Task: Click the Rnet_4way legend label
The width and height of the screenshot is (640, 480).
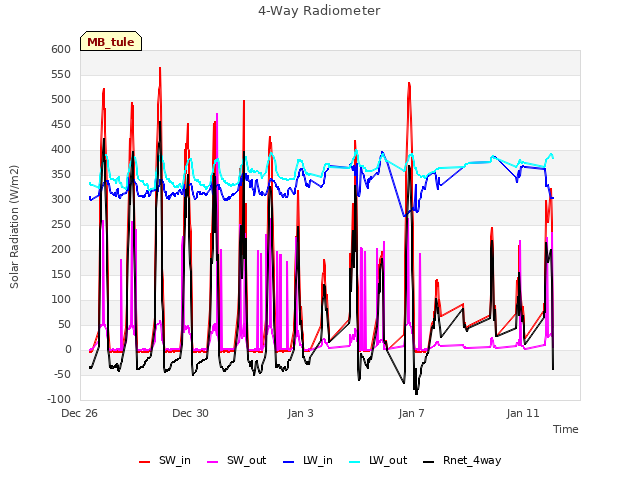Action: coord(472,460)
